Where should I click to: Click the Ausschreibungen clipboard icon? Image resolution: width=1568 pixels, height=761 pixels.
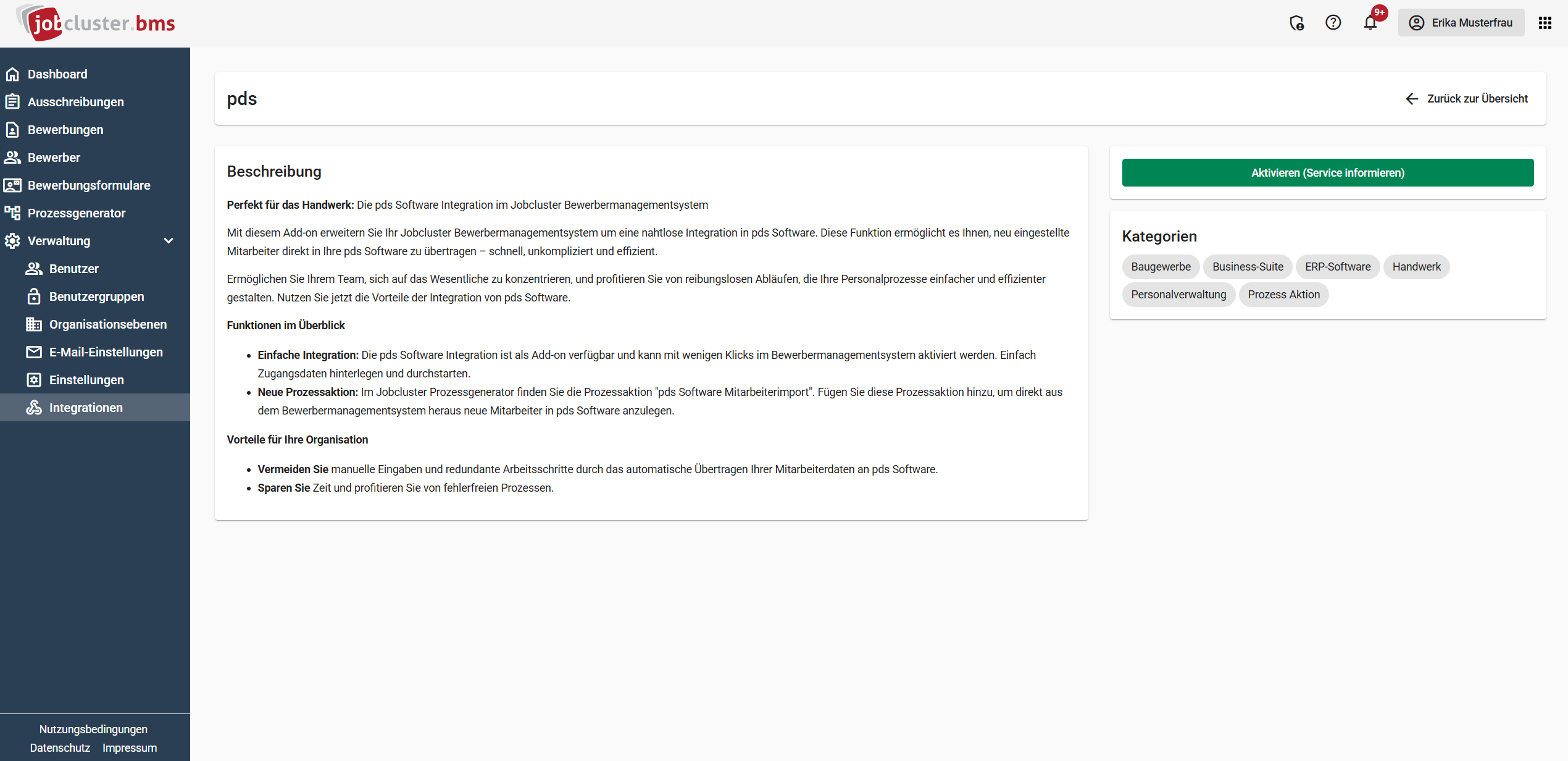pyautogui.click(x=12, y=102)
